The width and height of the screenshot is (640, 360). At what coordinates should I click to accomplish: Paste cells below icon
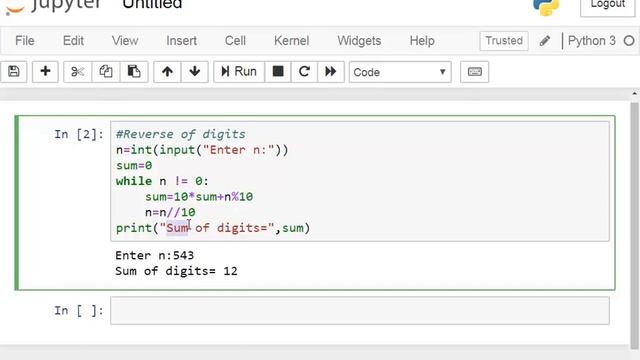[134, 72]
